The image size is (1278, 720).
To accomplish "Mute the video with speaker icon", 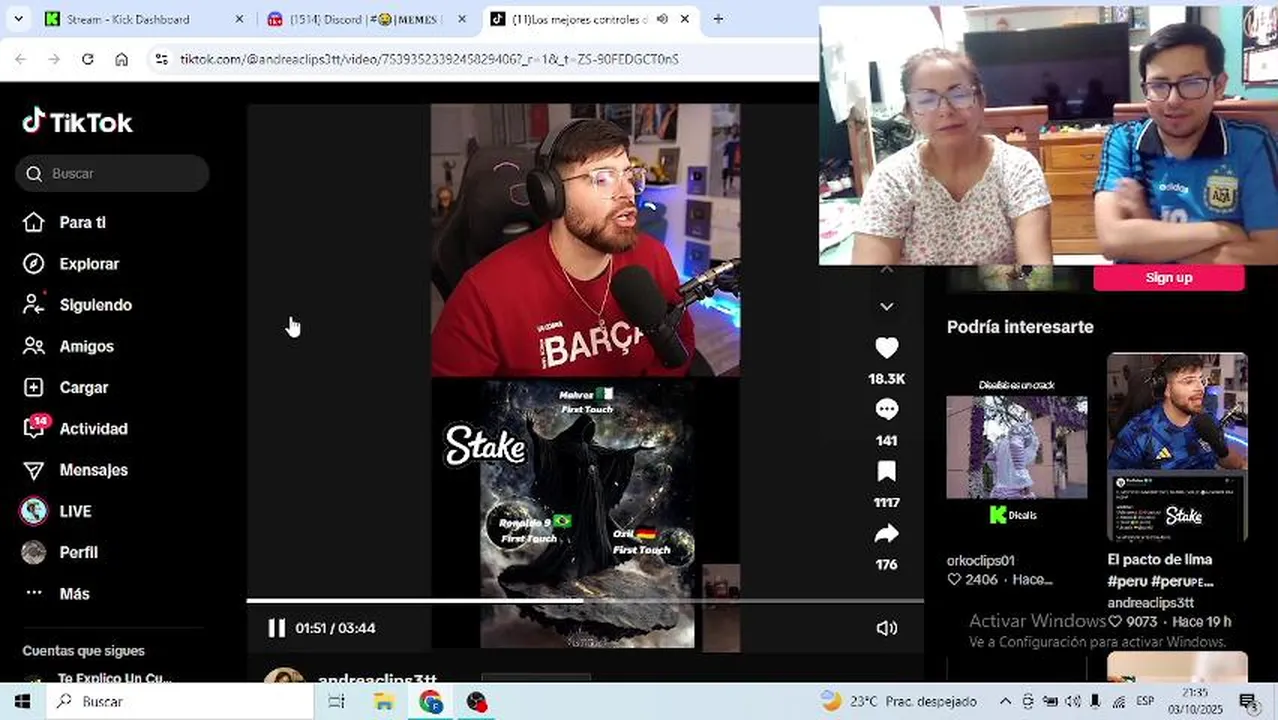I will (x=886, y=628).
